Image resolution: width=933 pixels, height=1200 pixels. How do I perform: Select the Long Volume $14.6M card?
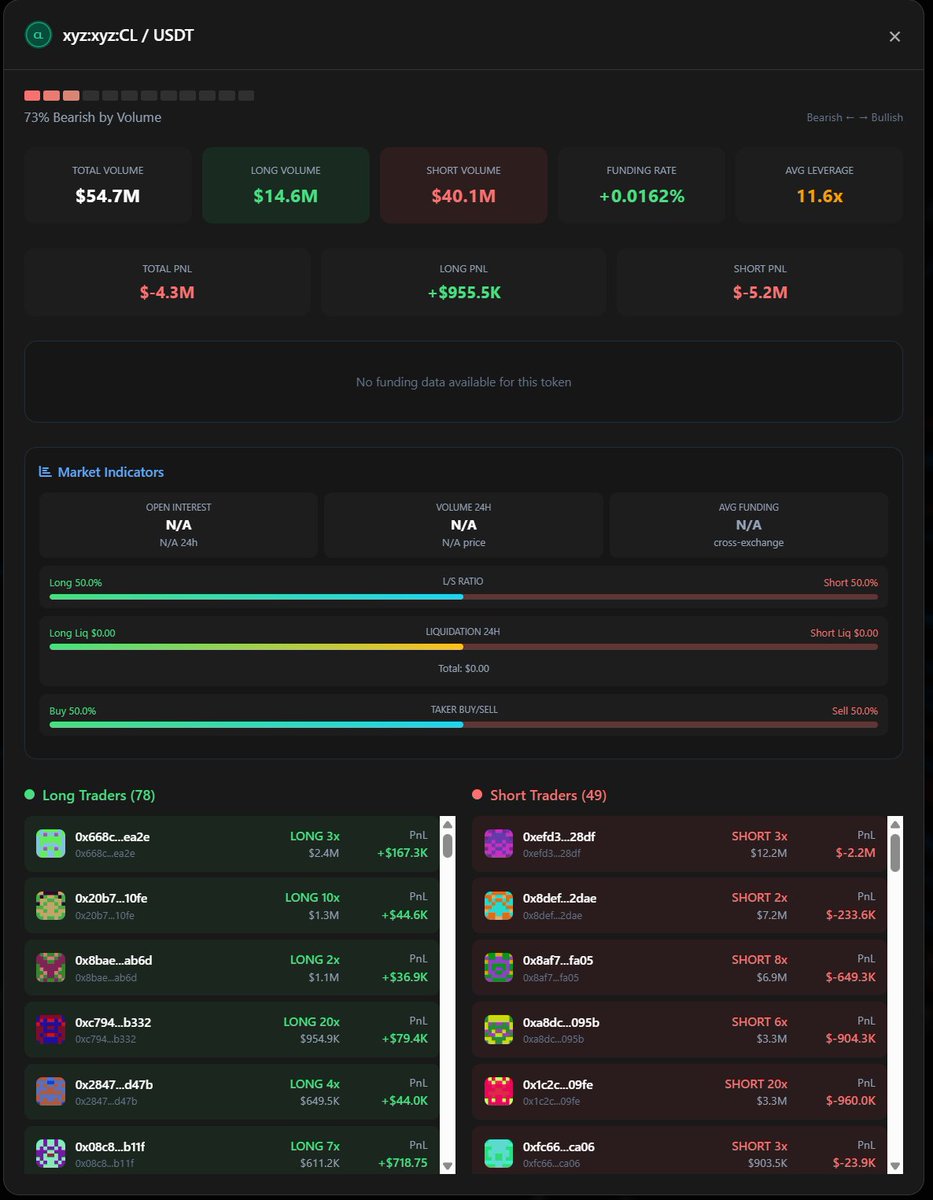[x=286, y=185]
